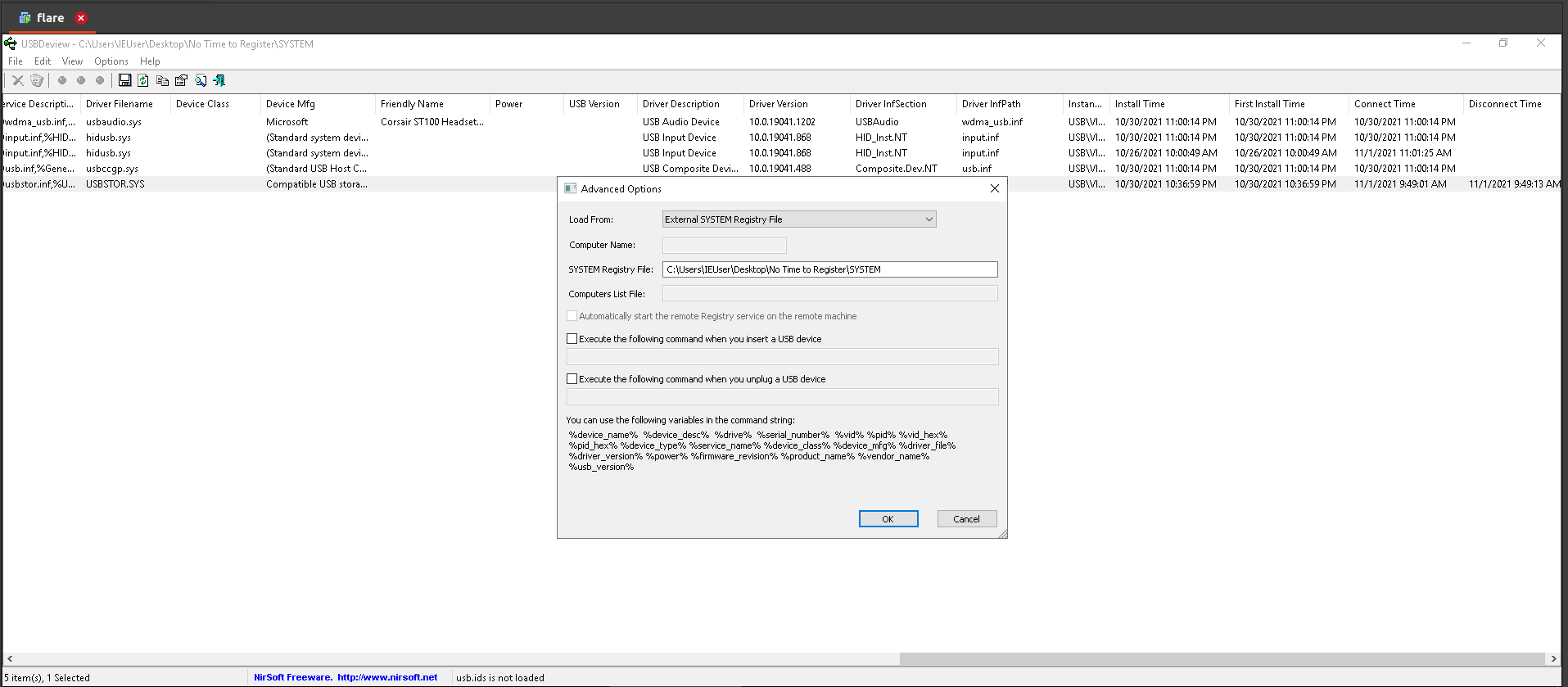Click the Find magnifier toolbar icon
The image size is (1568, 687).
coord(201,80)
